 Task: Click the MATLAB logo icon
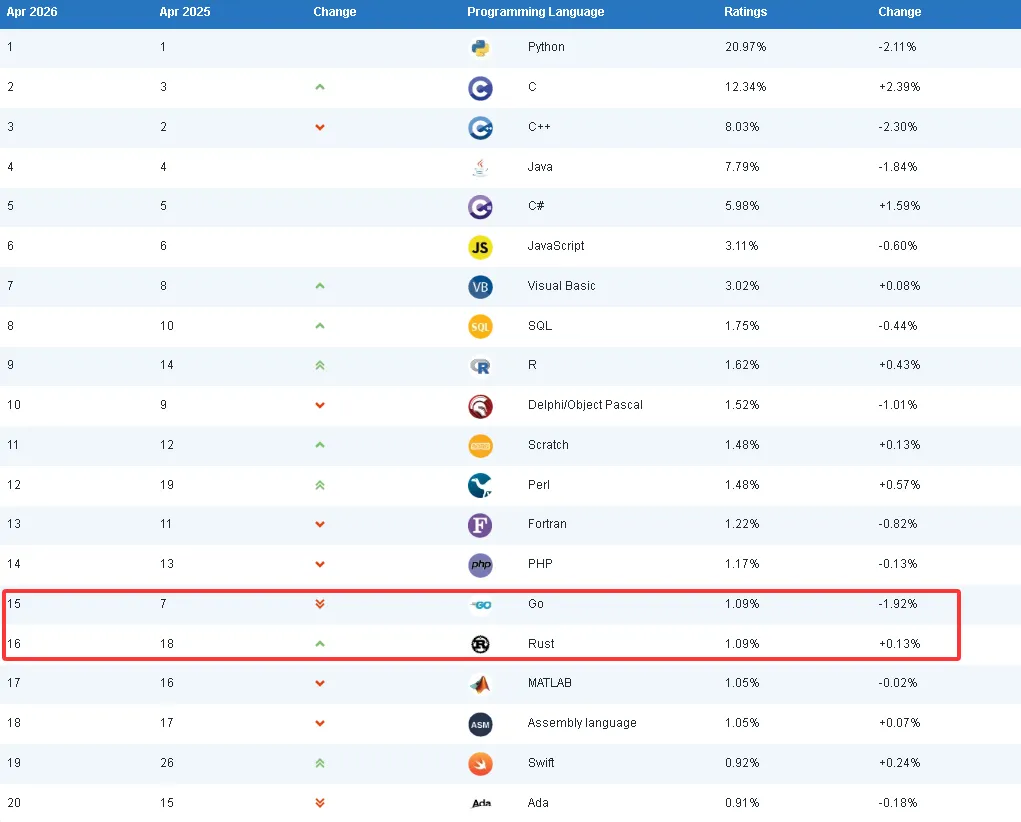pyautogui.click(x=480, y=684)
